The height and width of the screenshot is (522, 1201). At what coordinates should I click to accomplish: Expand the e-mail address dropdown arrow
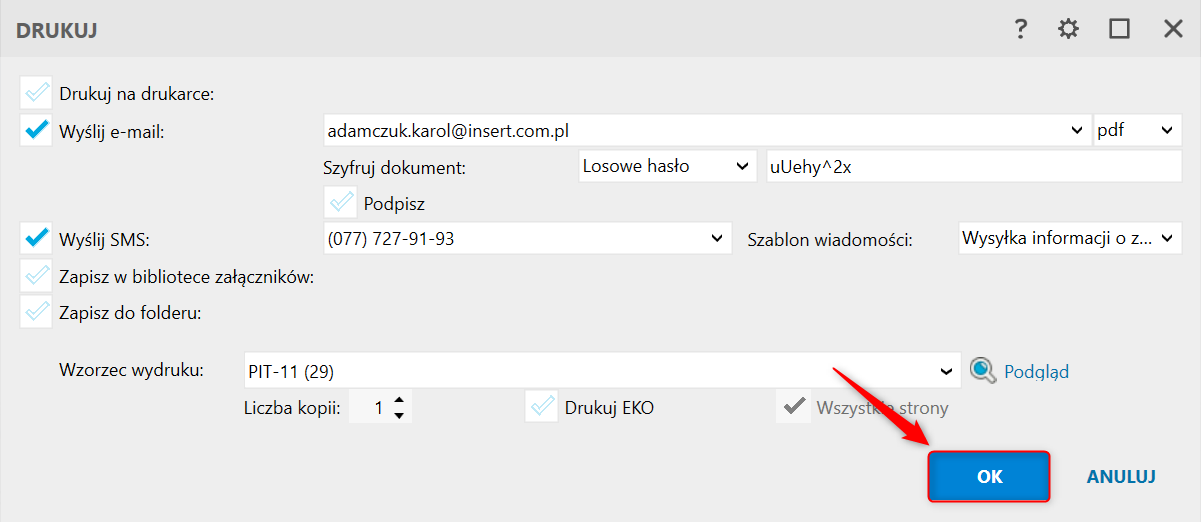(1077, 130)
